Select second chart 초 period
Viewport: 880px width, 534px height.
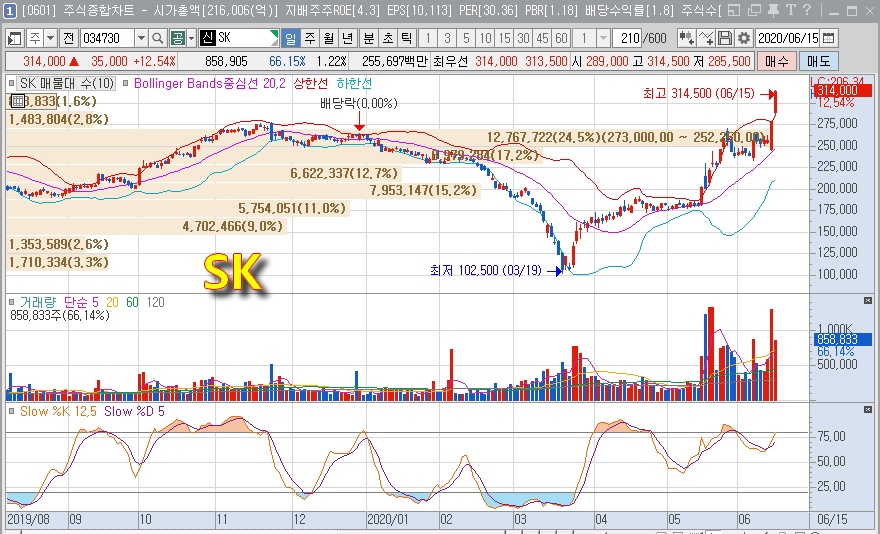pos(388,38)
